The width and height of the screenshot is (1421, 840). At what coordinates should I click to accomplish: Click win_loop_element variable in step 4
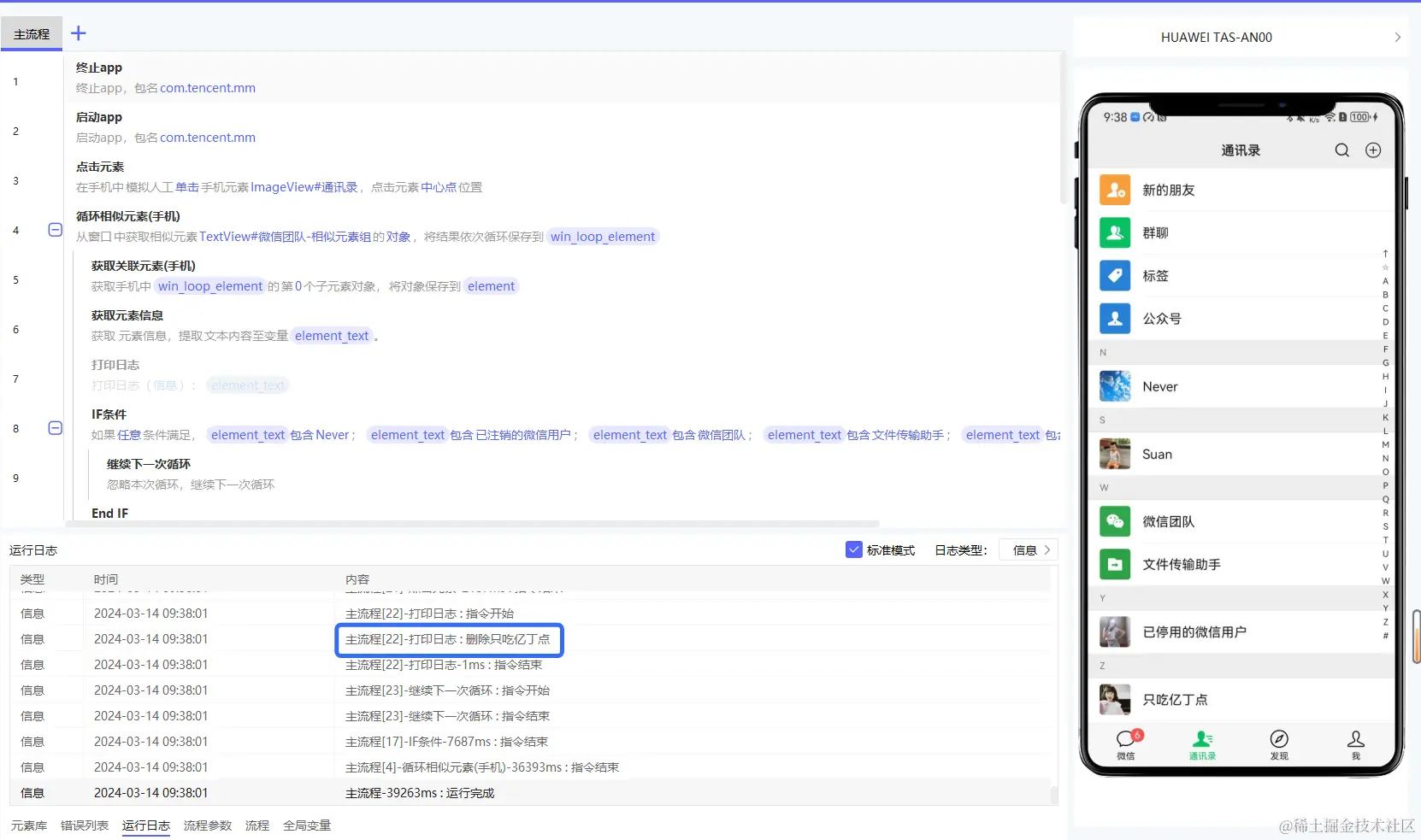(603, 237)
